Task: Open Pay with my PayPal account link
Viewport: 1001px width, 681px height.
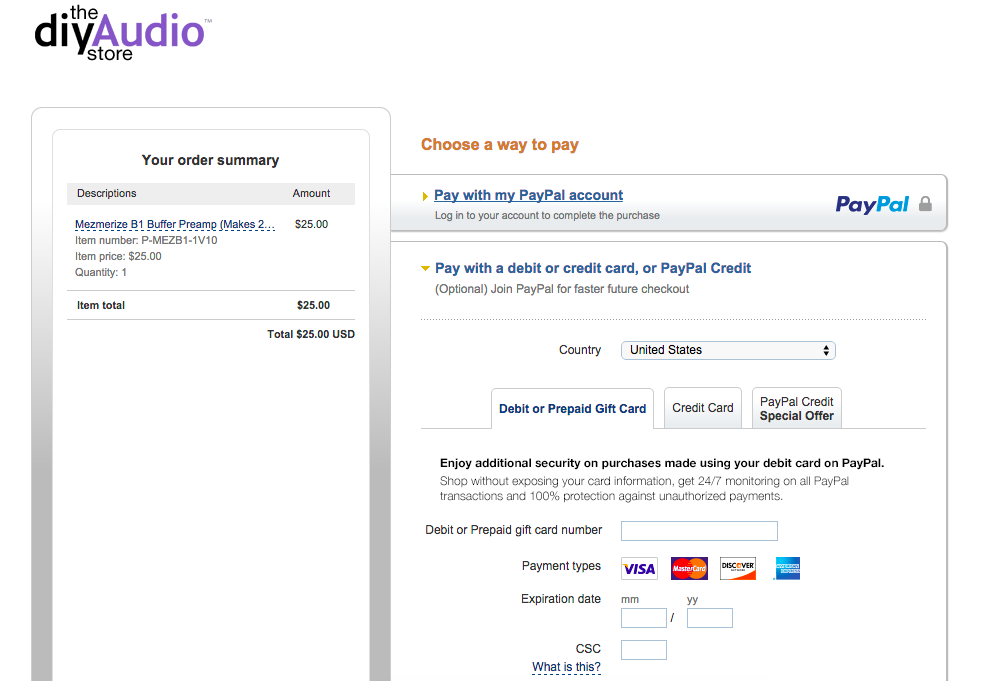Action: pos(529,195)
